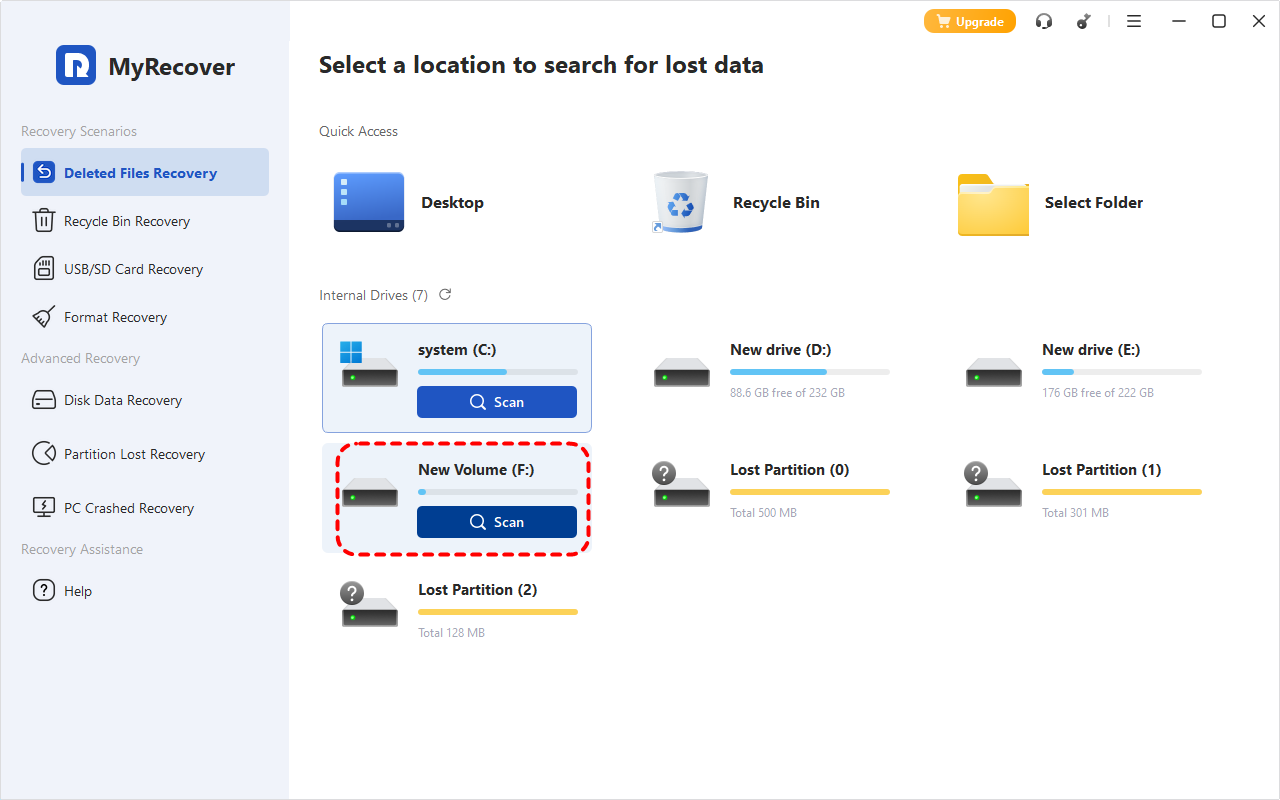
Task: Click the MyRecover logo icon
Action: click(76, 66)
